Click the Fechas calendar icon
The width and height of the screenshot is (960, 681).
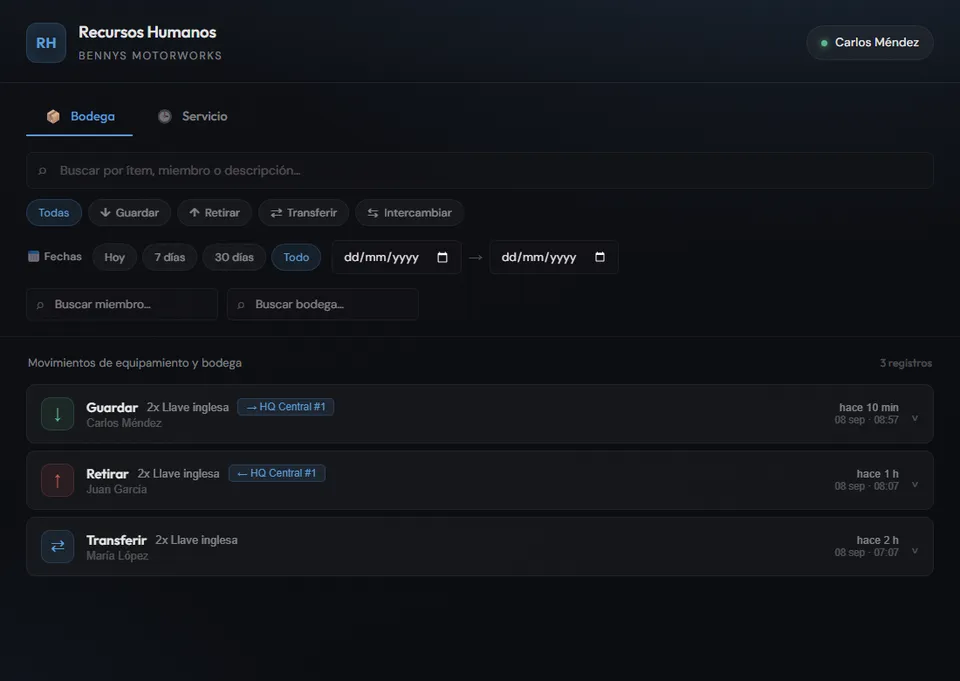[34, 257]
